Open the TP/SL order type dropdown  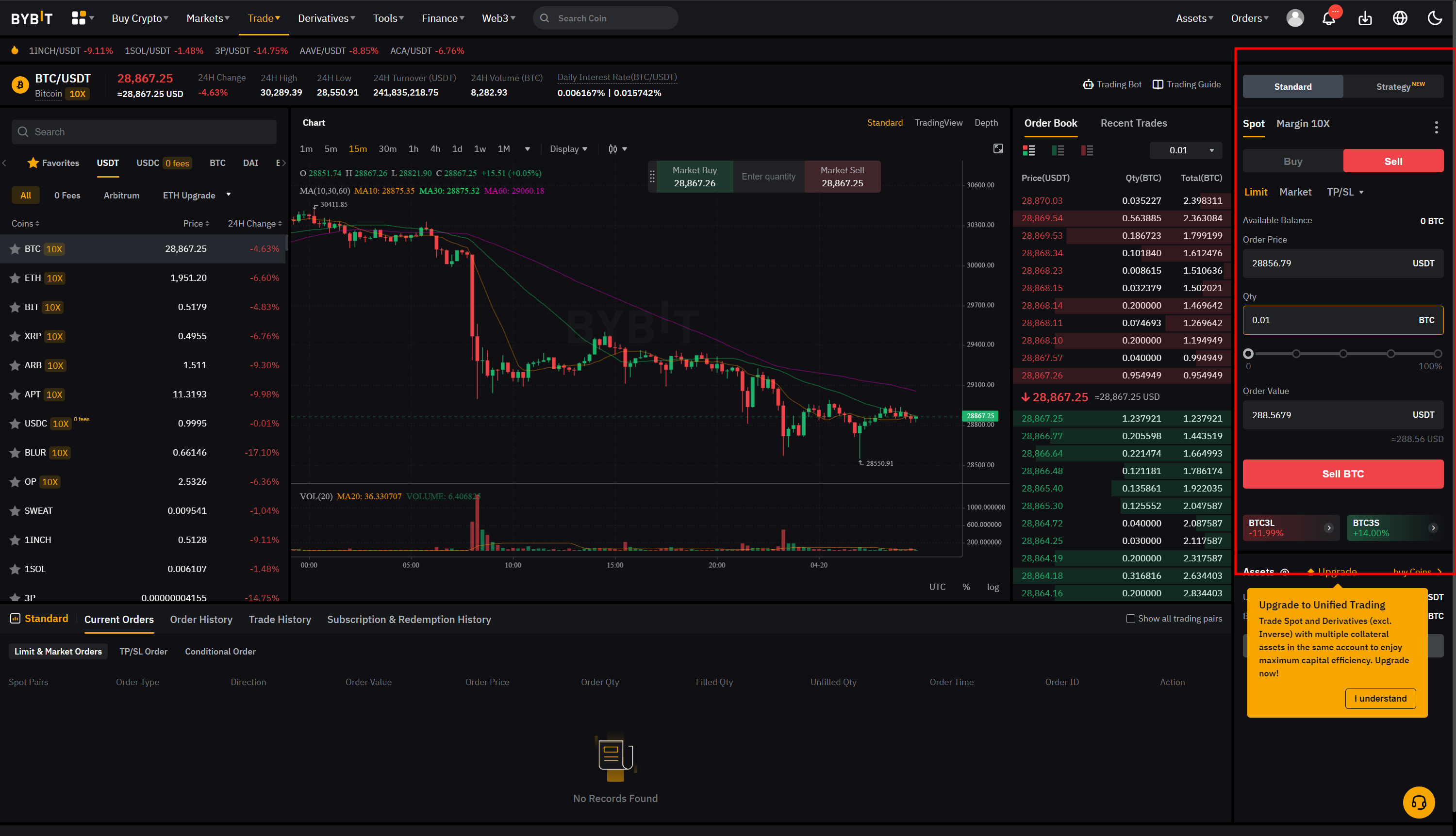[x=1344, y=192]
